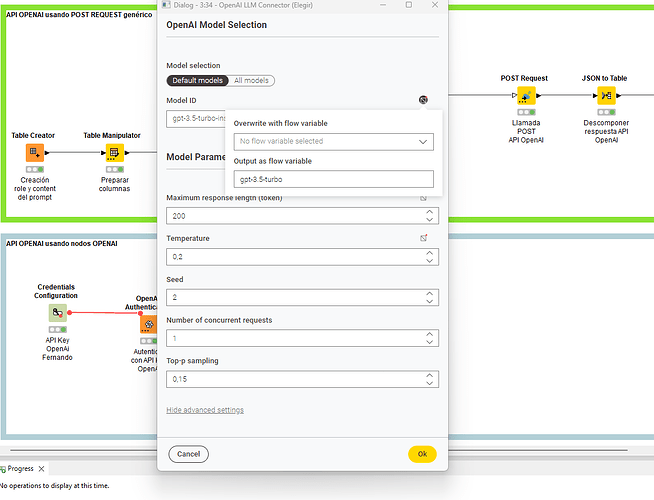Increase the Temperature value
Image resolution: width=654 pixels, height=500 pixels.
(x=430, y=253)
